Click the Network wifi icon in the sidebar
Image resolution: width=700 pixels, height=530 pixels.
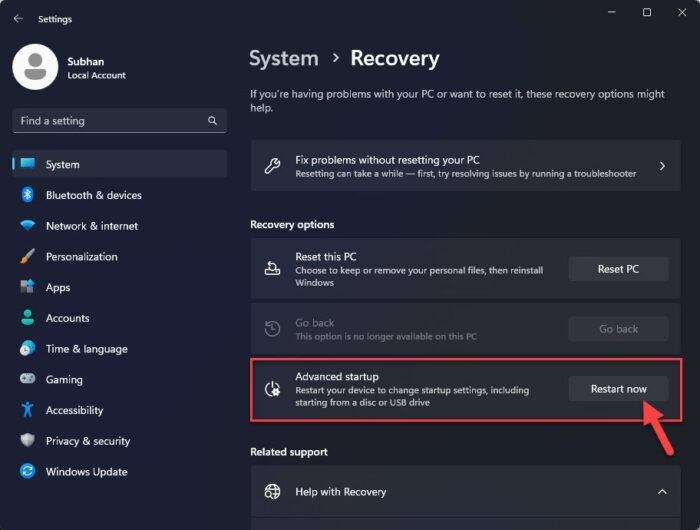tap(28, 225)
